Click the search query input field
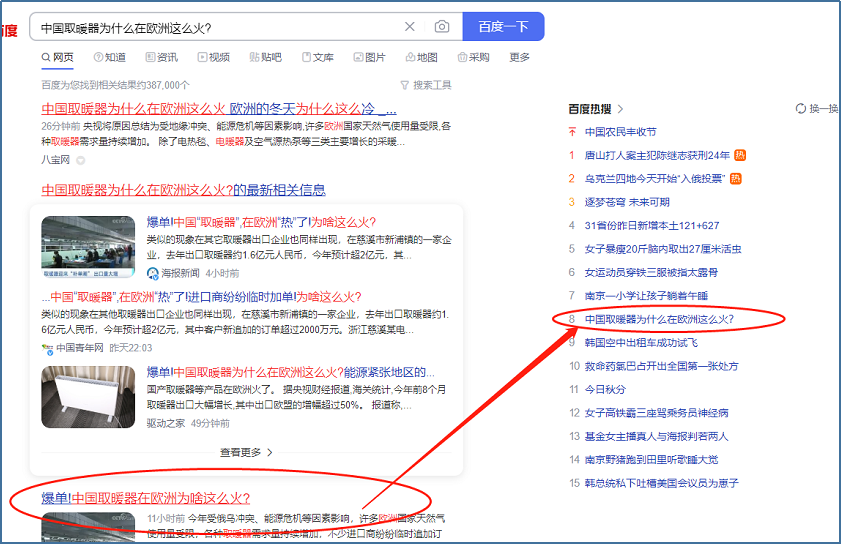 click(x=215, y=27)
